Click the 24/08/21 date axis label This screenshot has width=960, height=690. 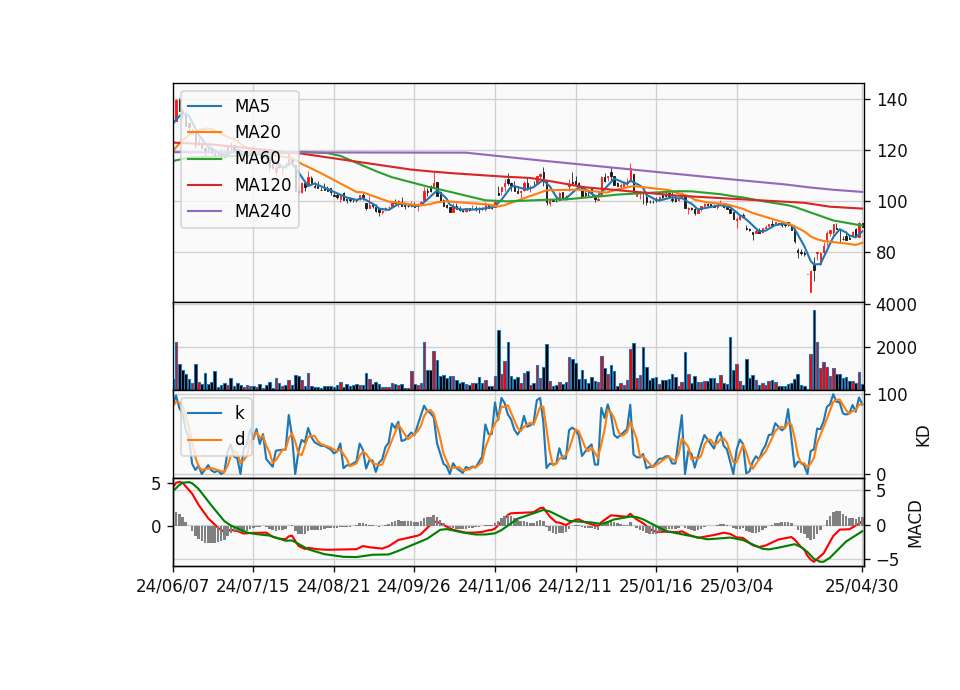(x=334, y=586)
